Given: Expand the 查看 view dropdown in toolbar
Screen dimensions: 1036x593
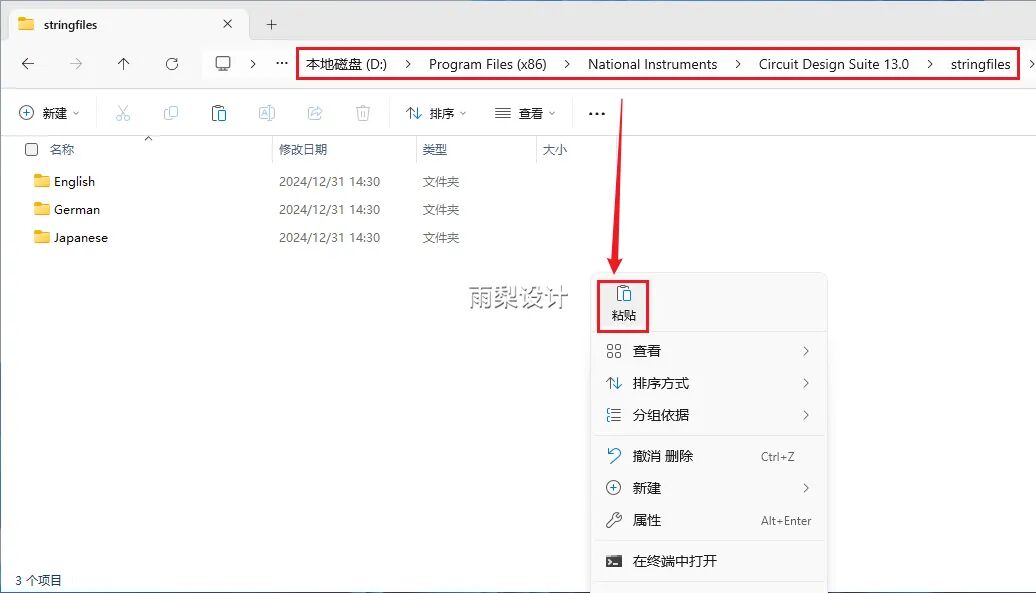Looking at the screenshot, I should coord(525,113).
